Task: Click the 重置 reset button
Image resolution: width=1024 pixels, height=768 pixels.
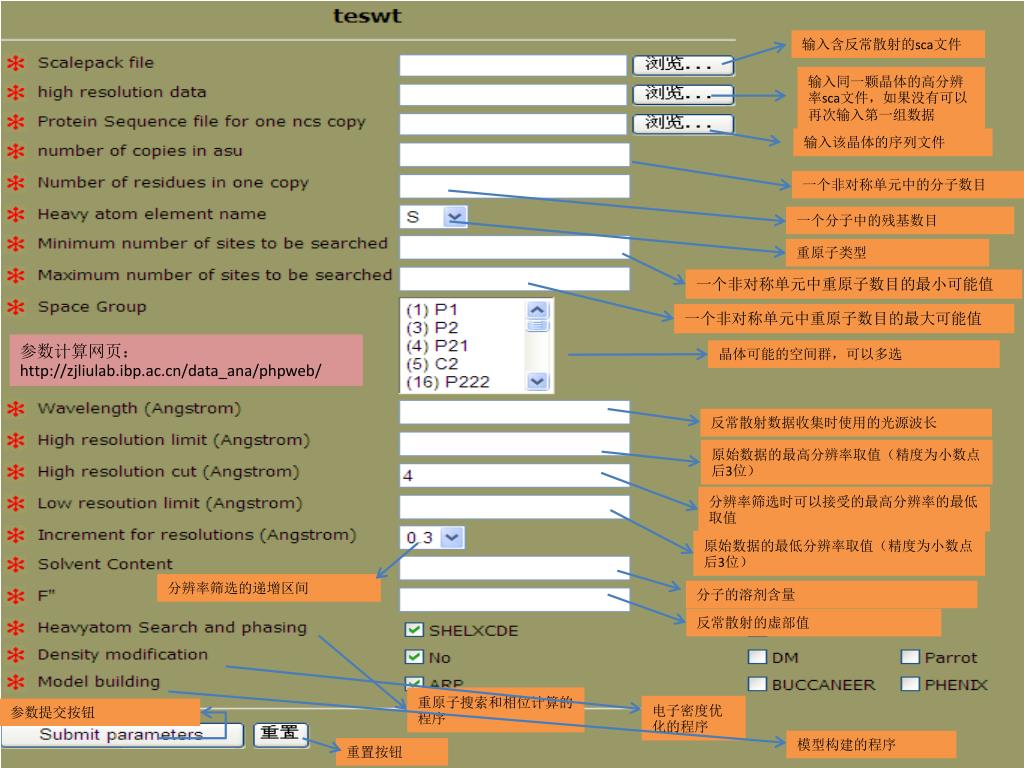Action: coord(280,734)
